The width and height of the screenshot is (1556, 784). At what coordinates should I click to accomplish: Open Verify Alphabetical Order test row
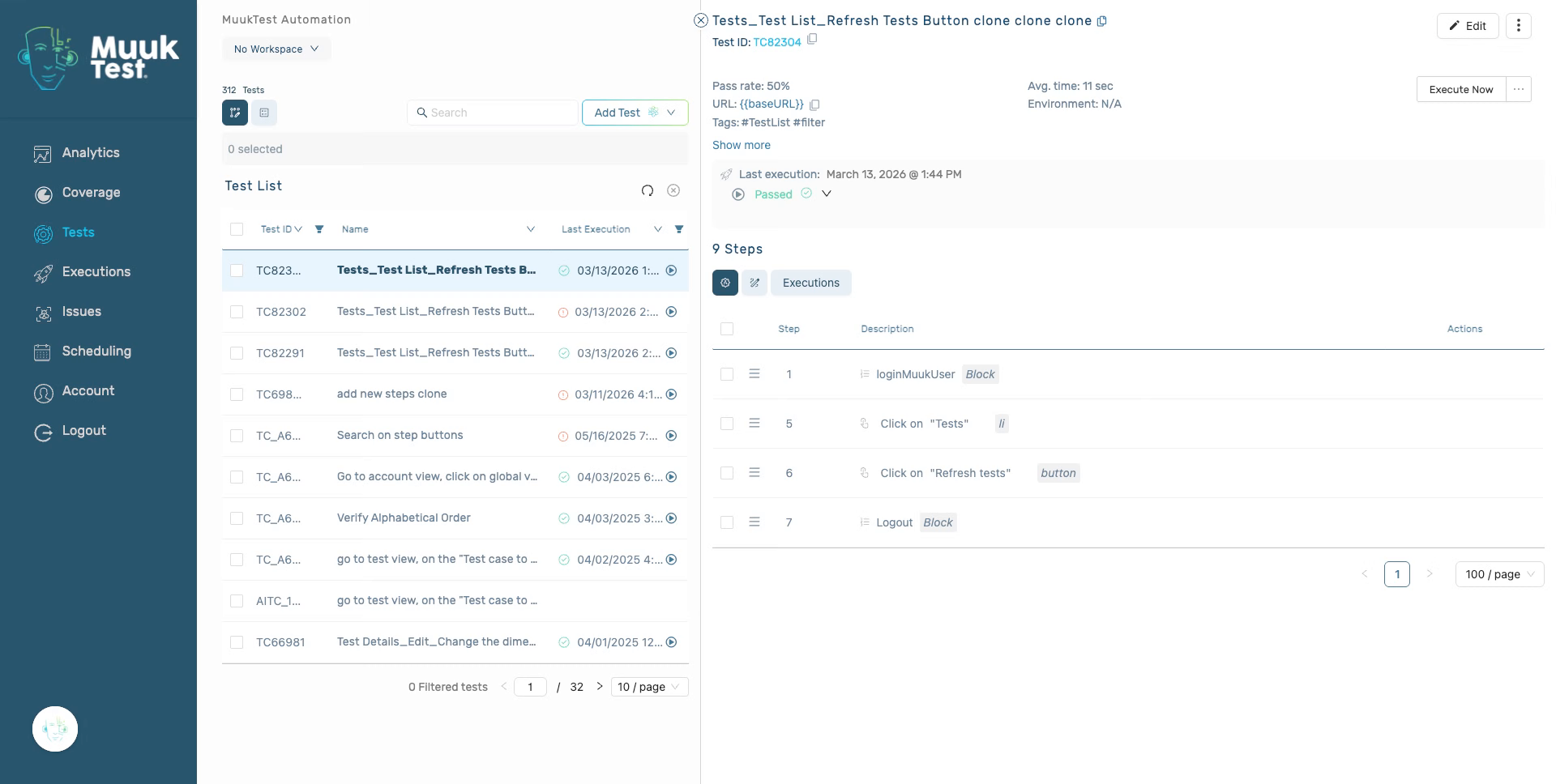pos(455,518)
